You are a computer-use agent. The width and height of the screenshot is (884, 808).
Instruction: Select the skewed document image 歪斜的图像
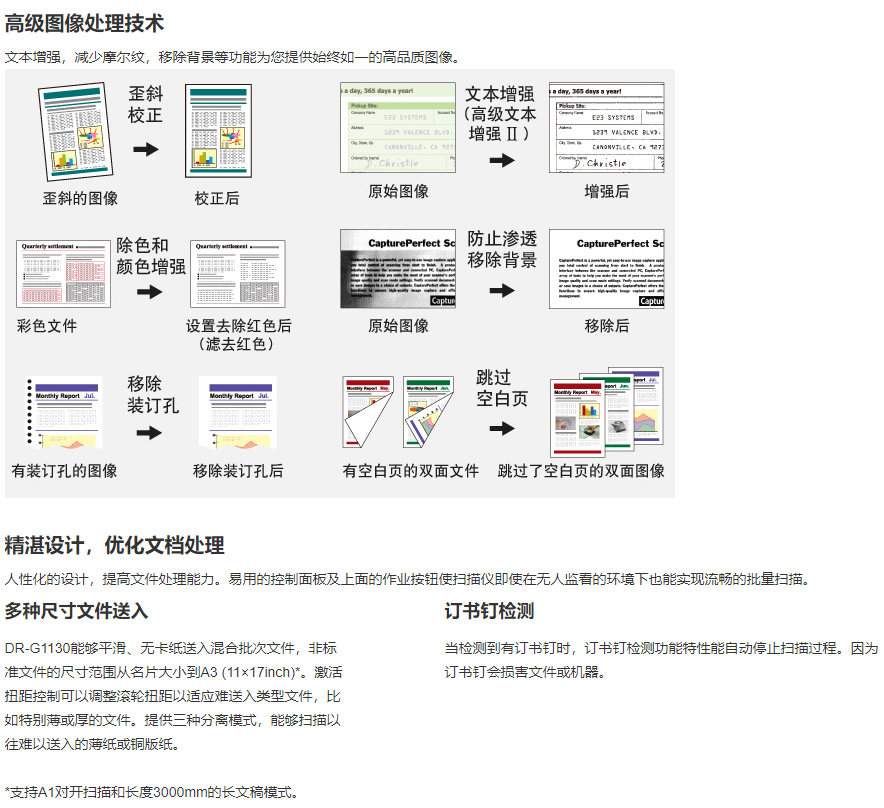click(x=77, y=132)
